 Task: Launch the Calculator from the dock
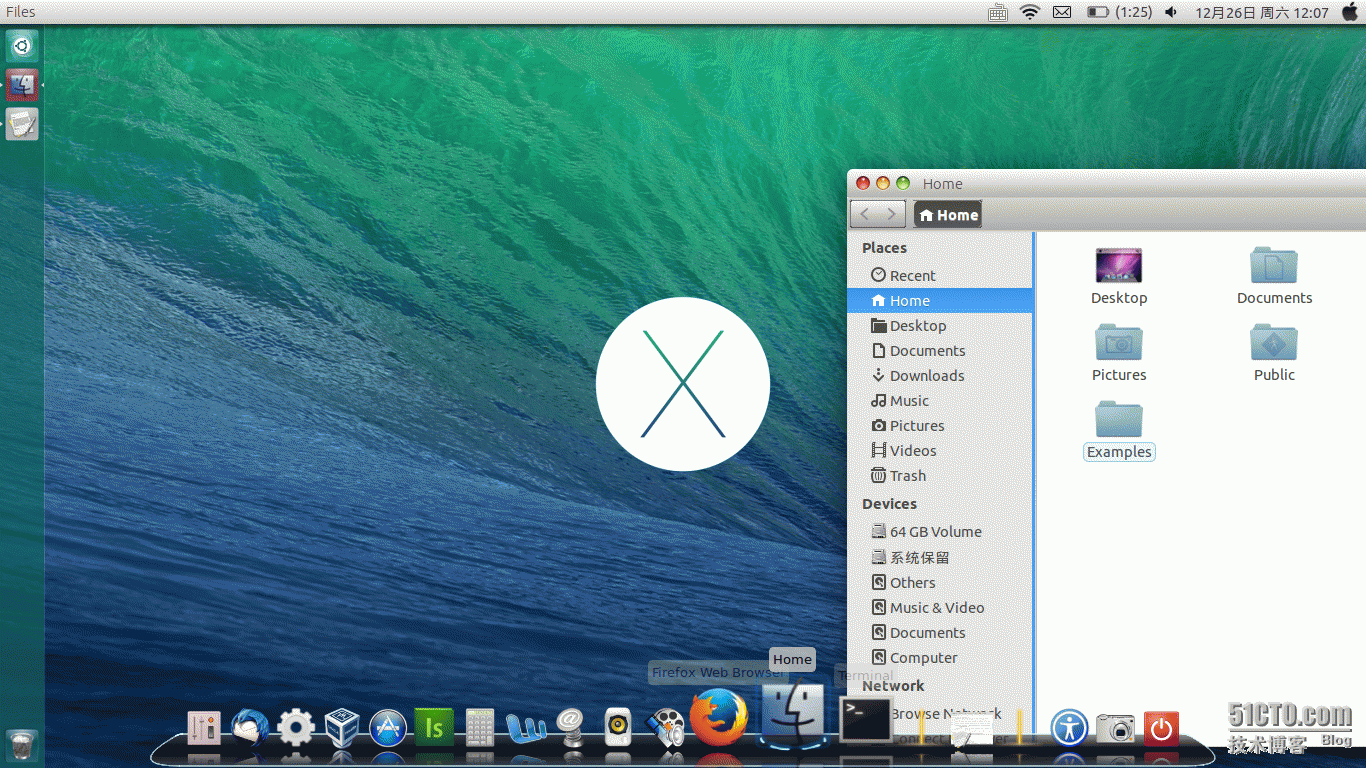[x=480, y=728]
